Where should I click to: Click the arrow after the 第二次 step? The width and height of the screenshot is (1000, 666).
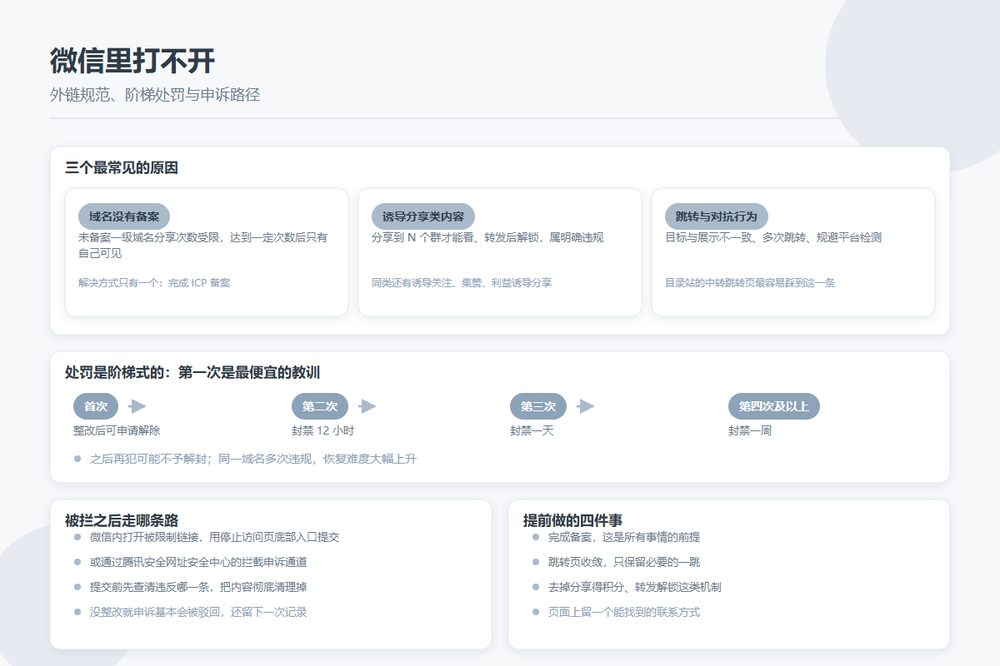tap(367, 406)
